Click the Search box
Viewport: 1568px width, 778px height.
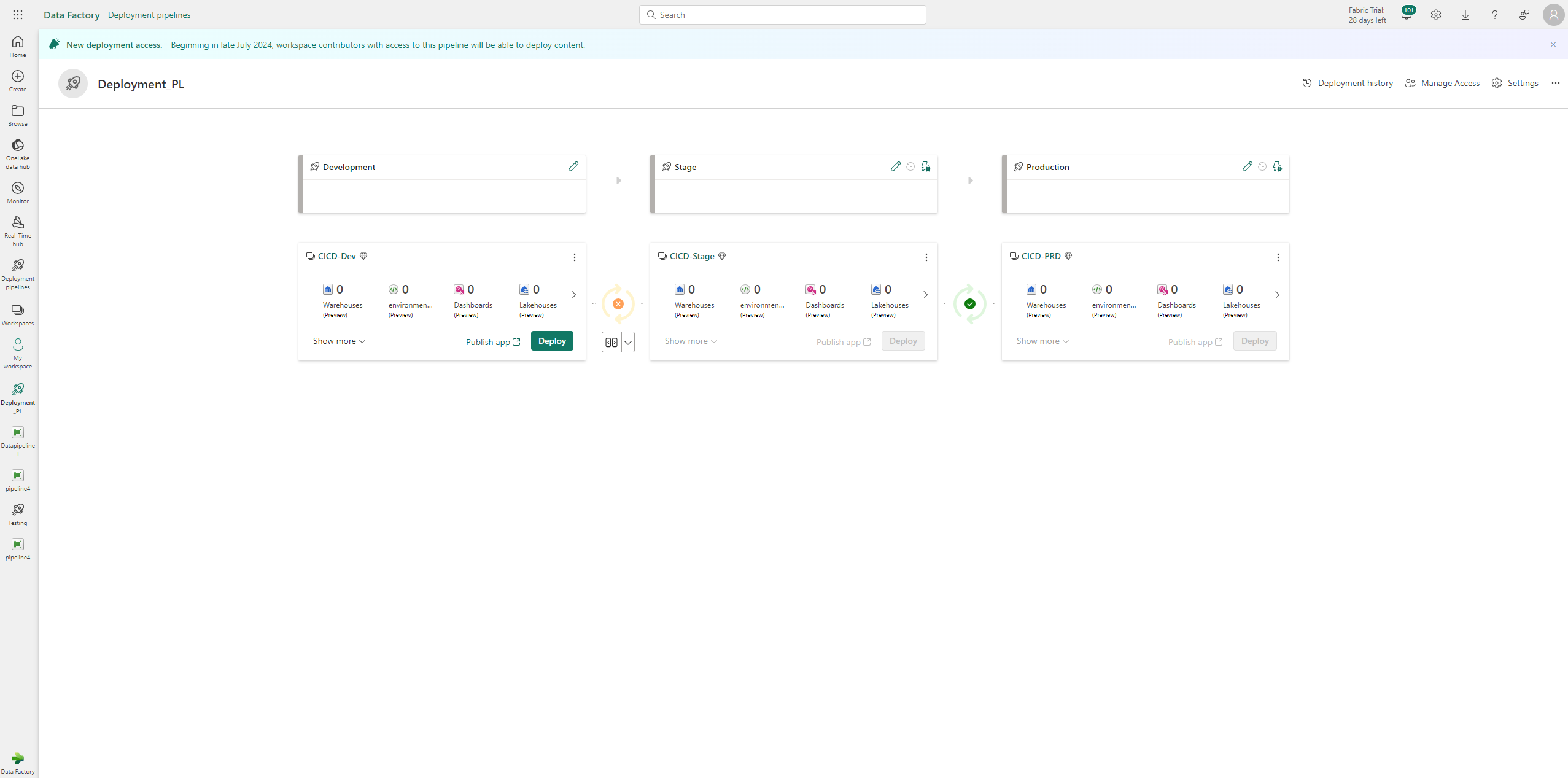782,15
